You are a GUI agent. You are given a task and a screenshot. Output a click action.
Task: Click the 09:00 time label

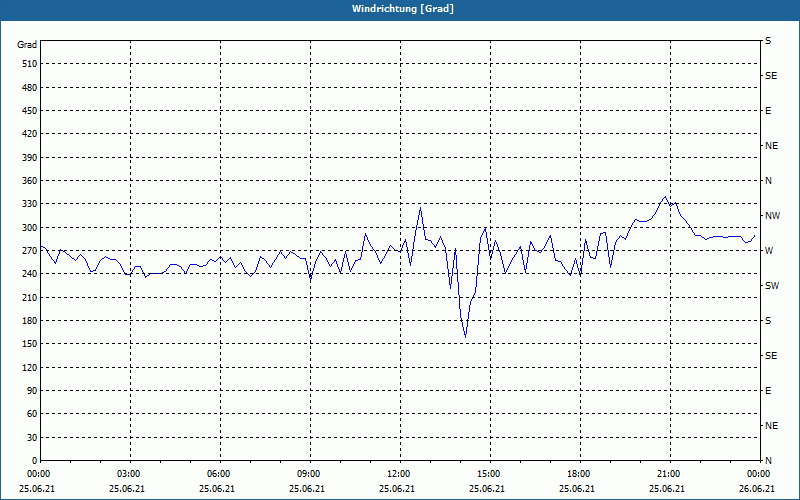point(307,474)
